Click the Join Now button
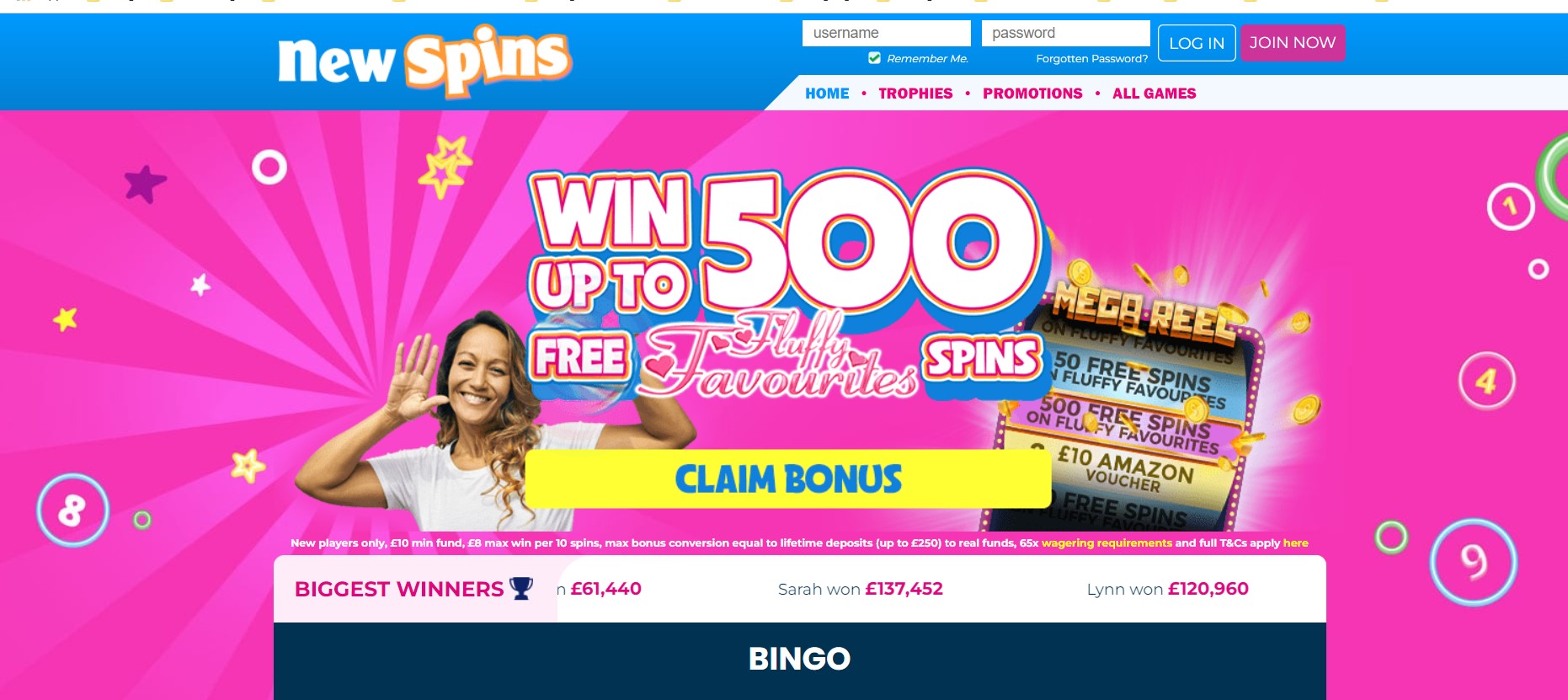The image size is (1568, 700). 1293,43
